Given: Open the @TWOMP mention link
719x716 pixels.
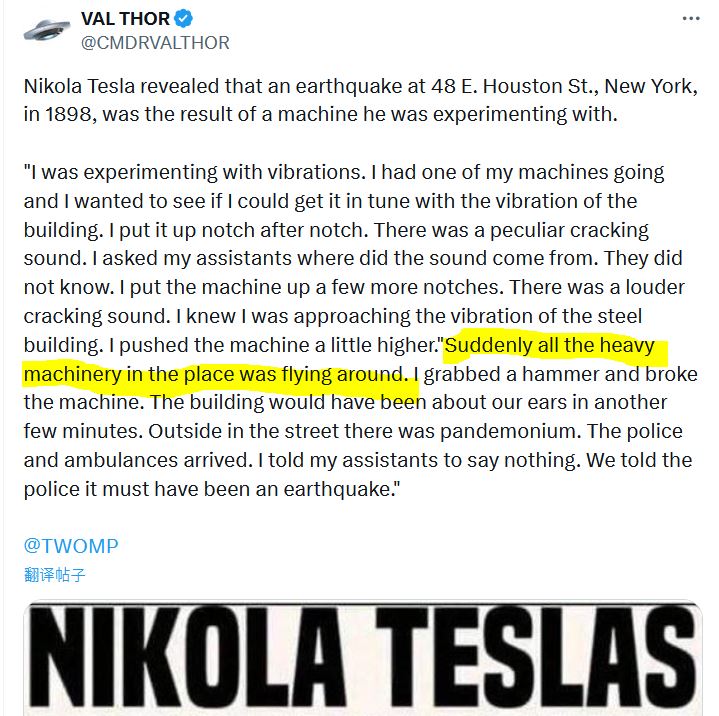Looking at the screenshot, I should pos(71,545).
